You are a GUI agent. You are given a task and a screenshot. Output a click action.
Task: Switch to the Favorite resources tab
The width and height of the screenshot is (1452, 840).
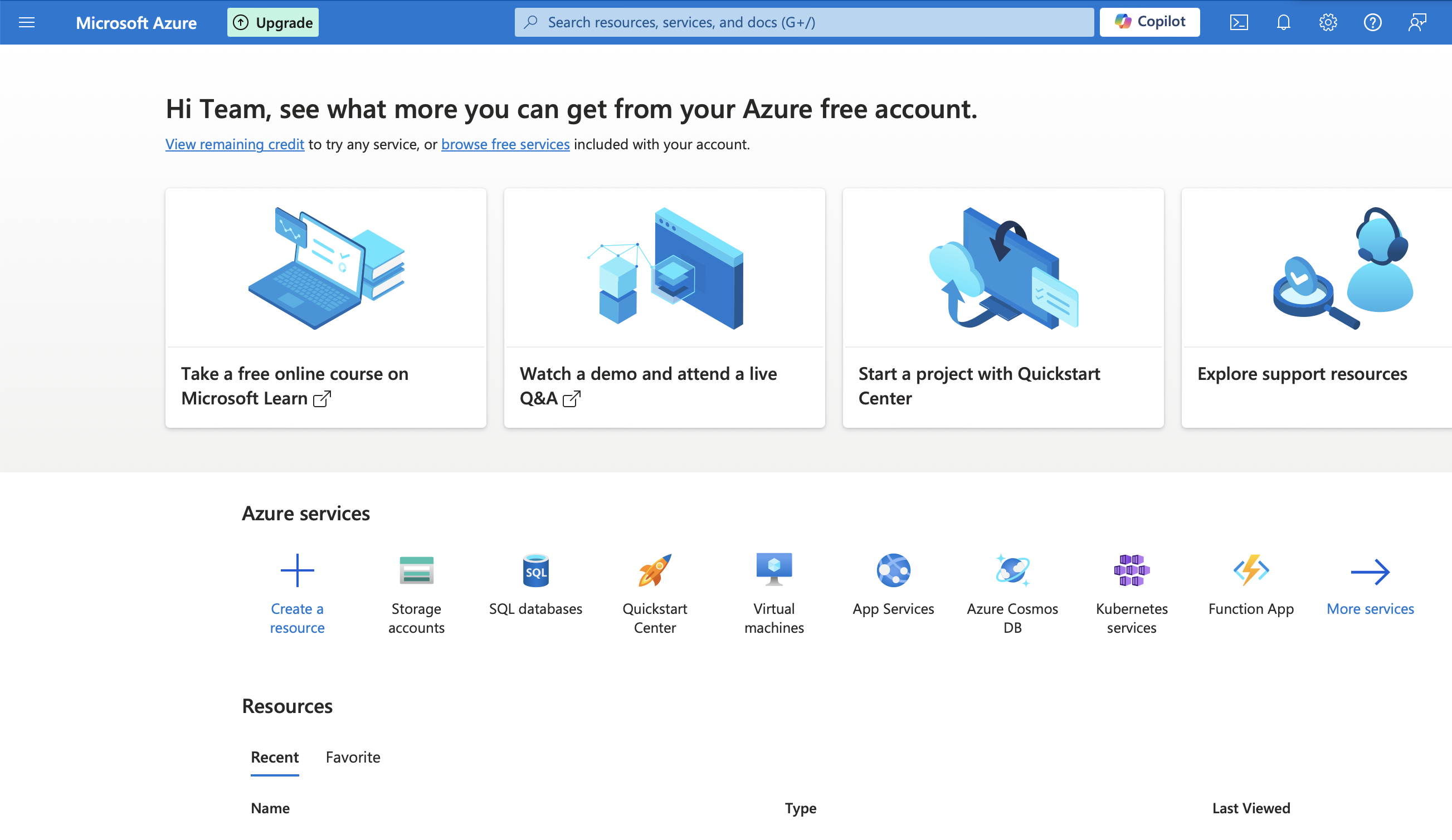(353, 756)
